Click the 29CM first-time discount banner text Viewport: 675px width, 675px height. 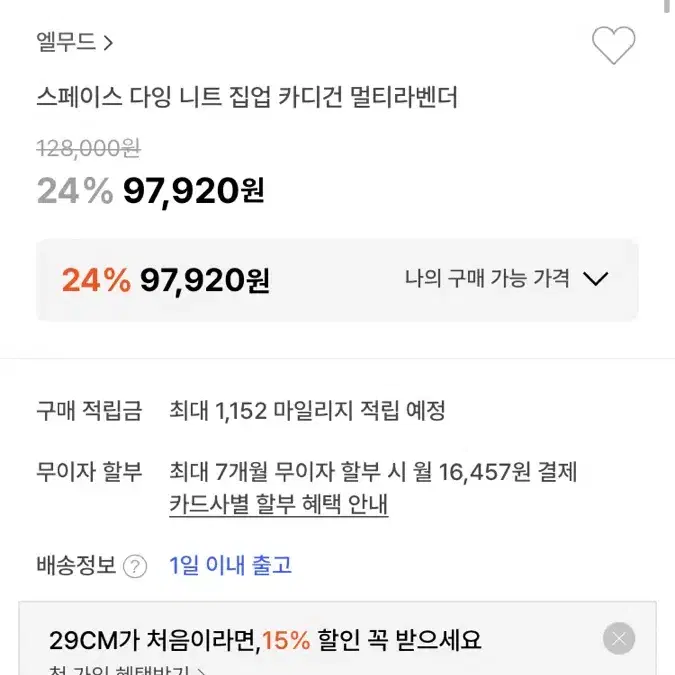(265, 640)
